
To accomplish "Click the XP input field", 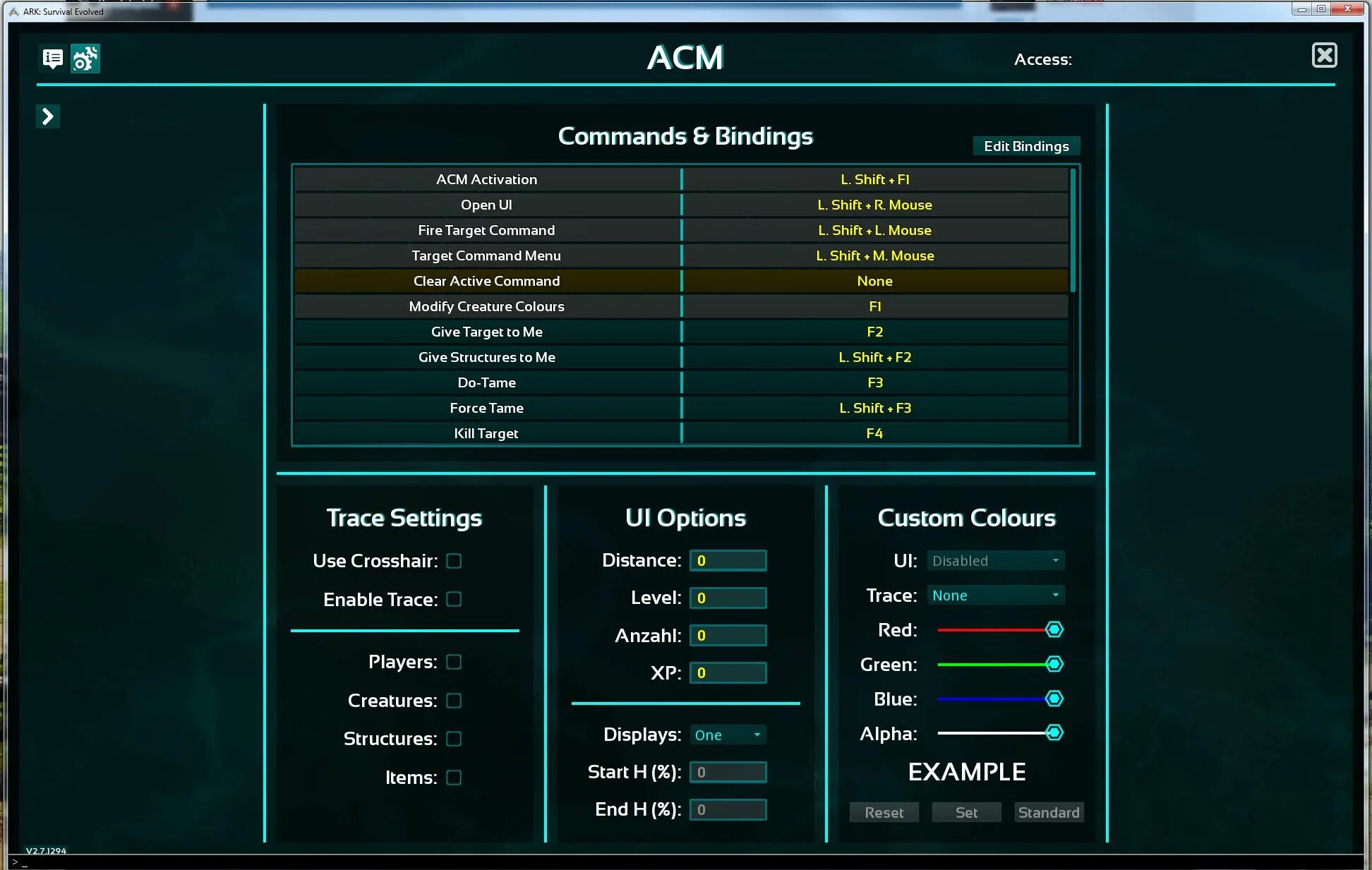I will (x=728, y=672).
